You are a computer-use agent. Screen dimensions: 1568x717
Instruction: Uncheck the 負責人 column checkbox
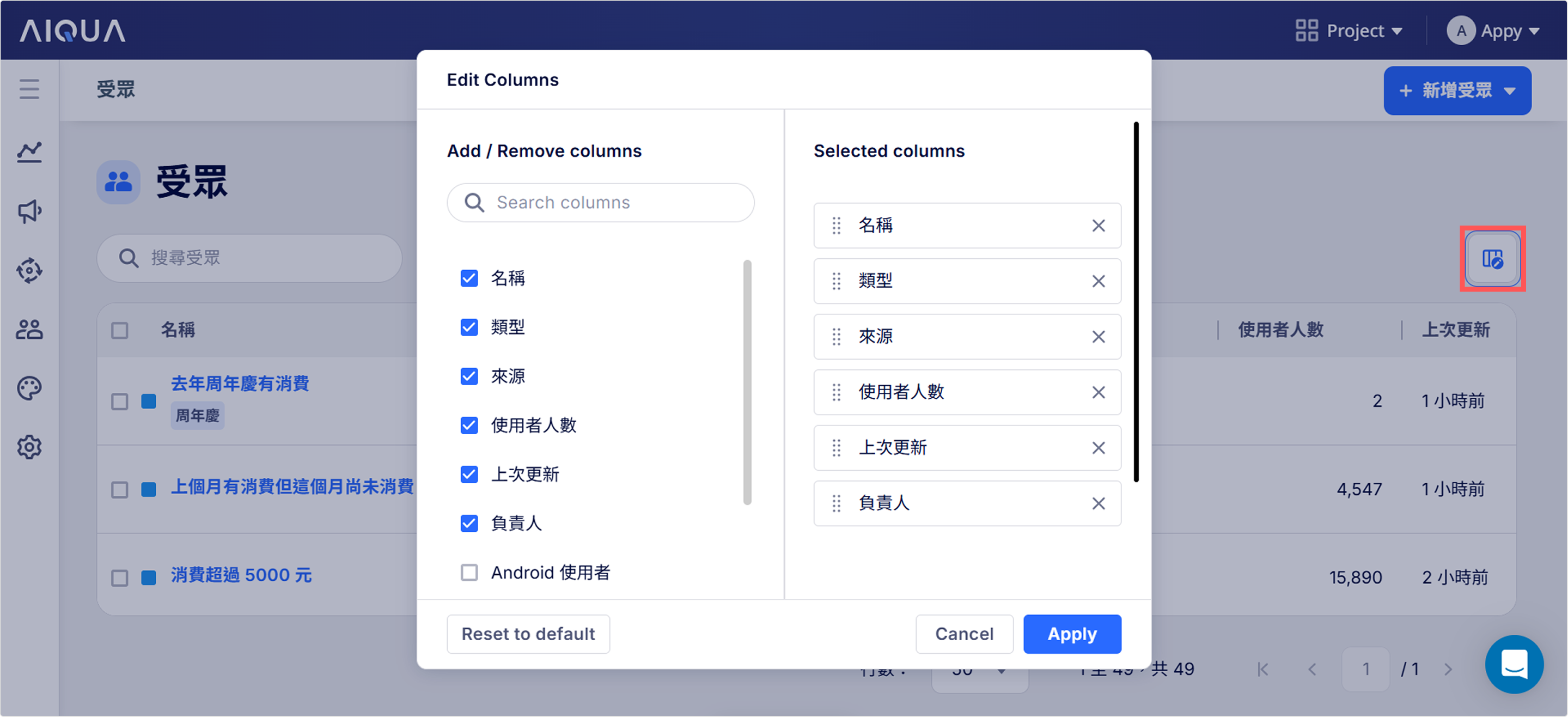pos(469,523)
